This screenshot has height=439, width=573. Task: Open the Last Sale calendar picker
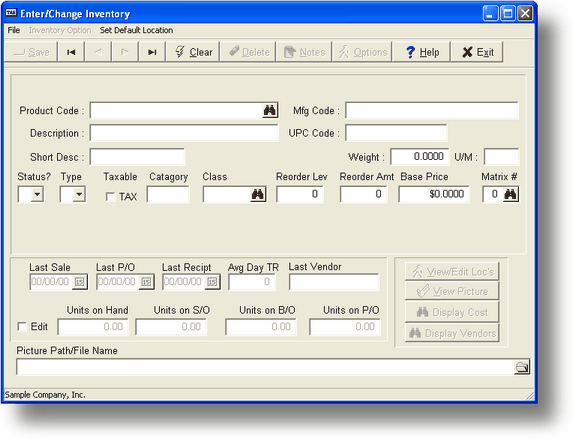tap(80, 282)
